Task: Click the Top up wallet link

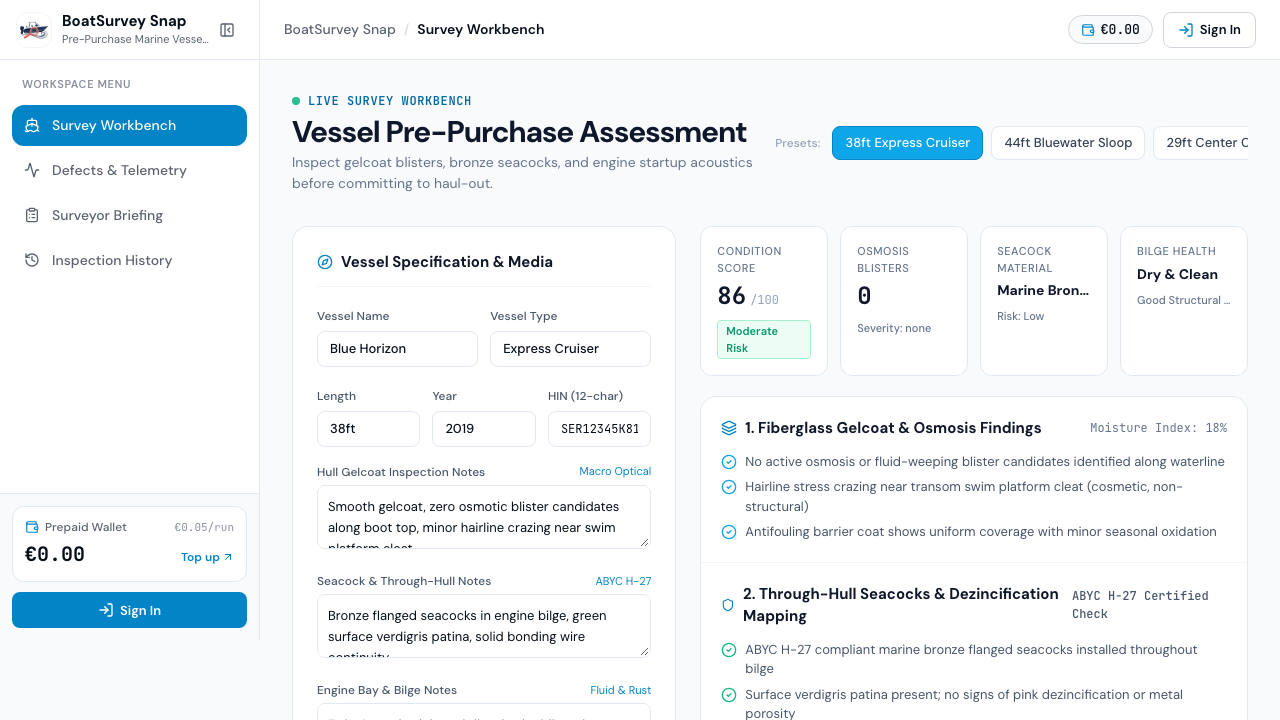Action: point(207,557)
